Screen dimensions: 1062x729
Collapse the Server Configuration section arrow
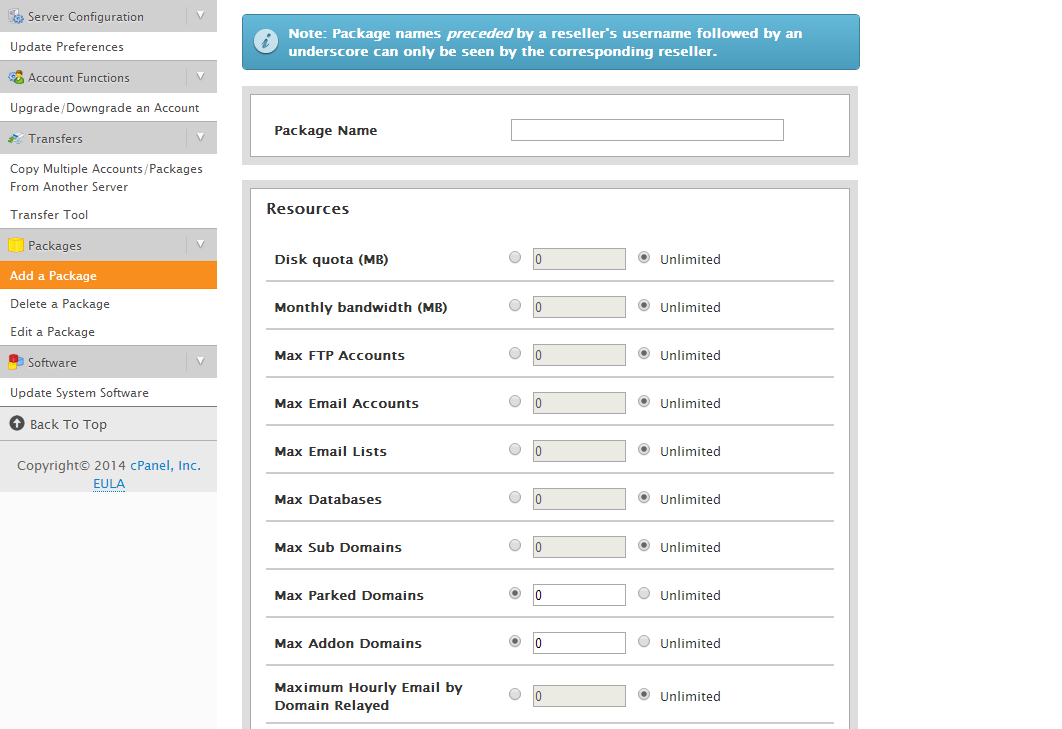(200, 15)
